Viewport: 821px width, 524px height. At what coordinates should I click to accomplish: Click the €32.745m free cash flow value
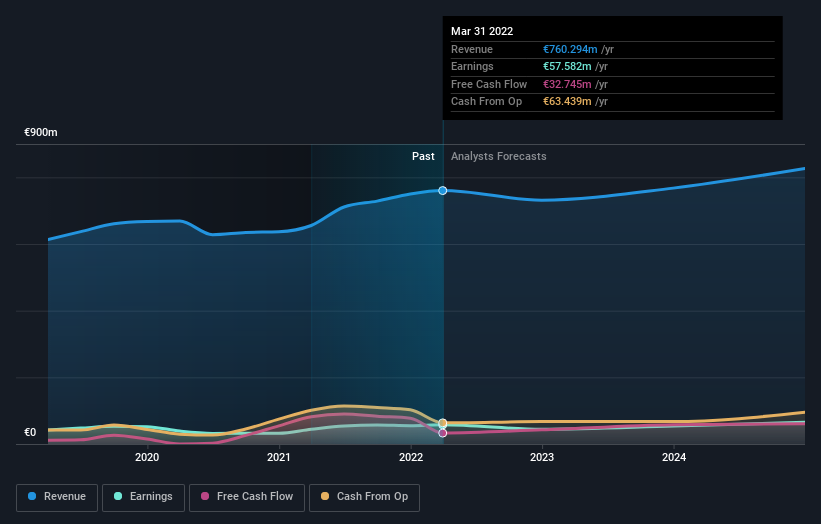coord(567,84)
